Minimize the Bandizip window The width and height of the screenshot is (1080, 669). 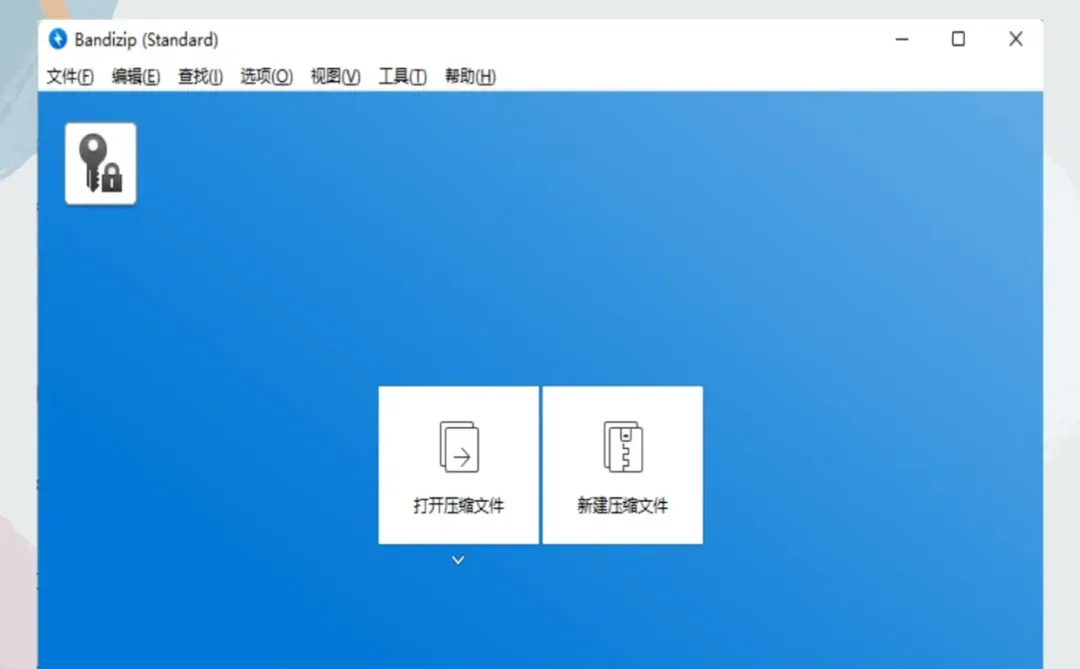[901, 39]
